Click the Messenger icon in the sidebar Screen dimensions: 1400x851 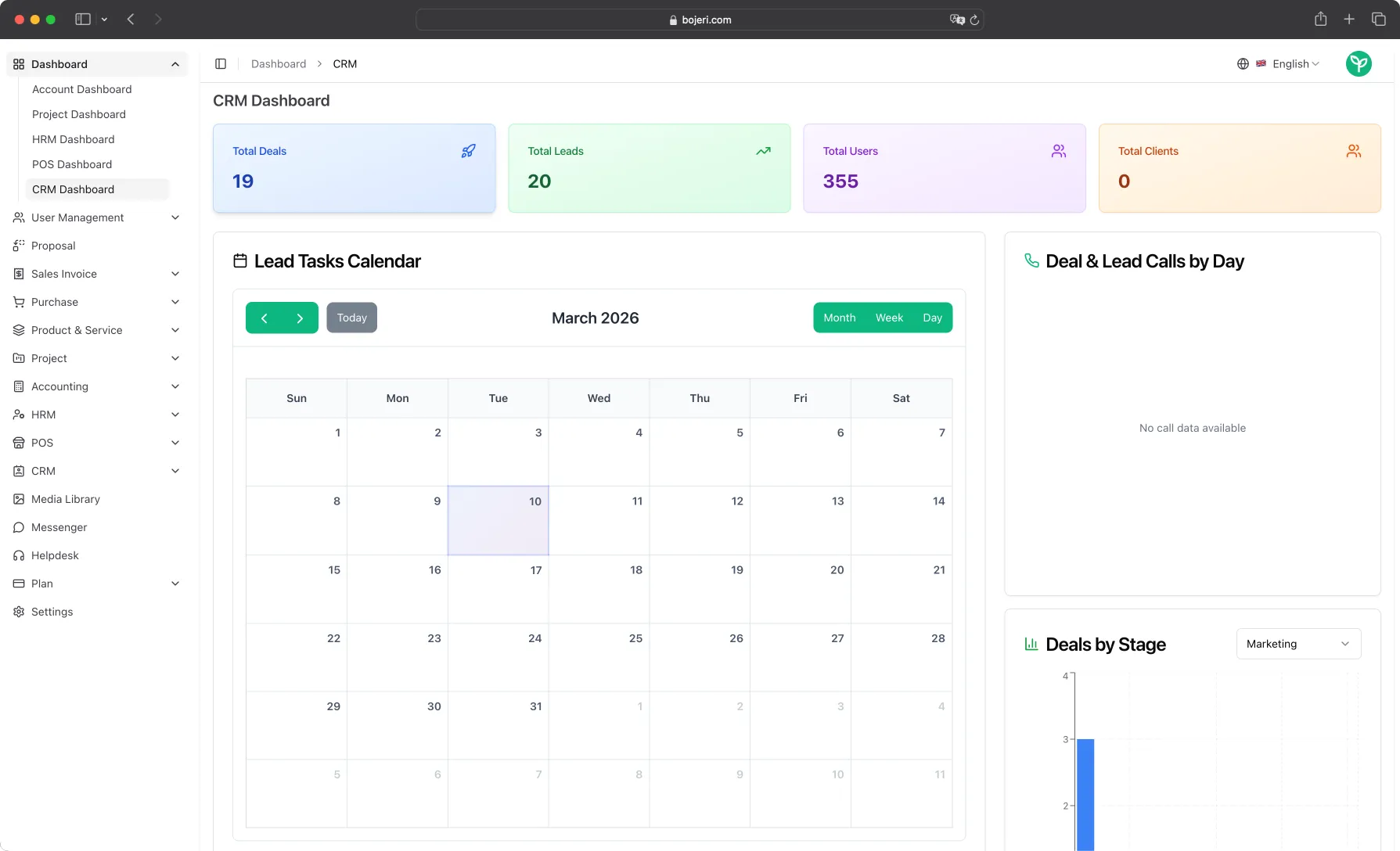tap(18, 527)
